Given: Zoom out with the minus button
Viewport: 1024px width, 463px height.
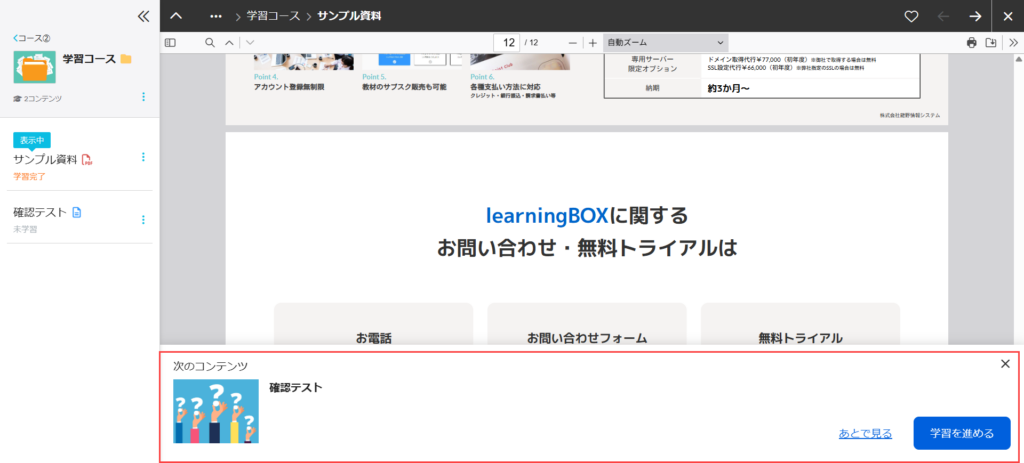Looking at the screenshot, I should [x=573, y=42].
